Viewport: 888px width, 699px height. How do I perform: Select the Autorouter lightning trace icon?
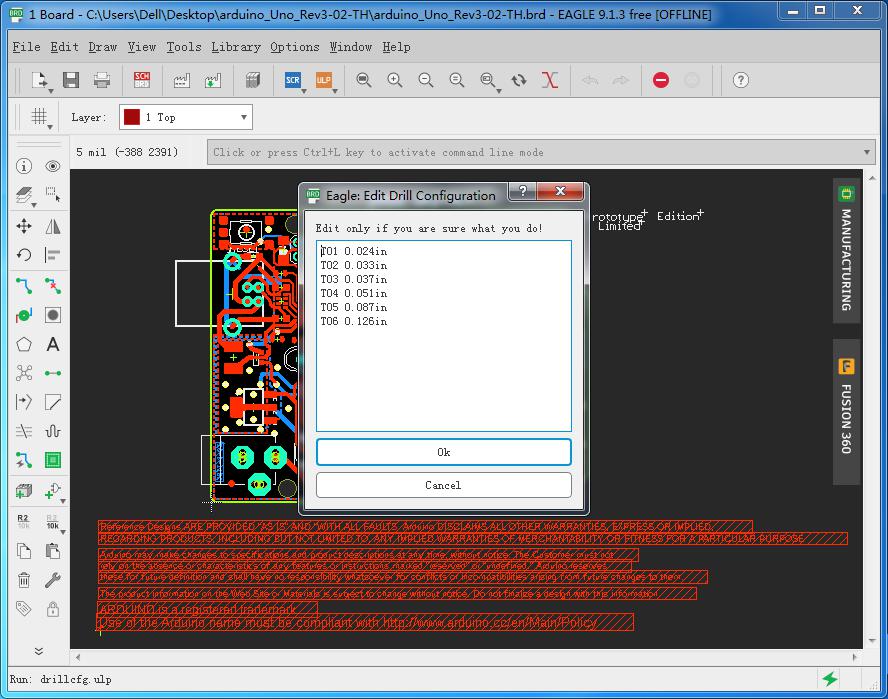24,460
